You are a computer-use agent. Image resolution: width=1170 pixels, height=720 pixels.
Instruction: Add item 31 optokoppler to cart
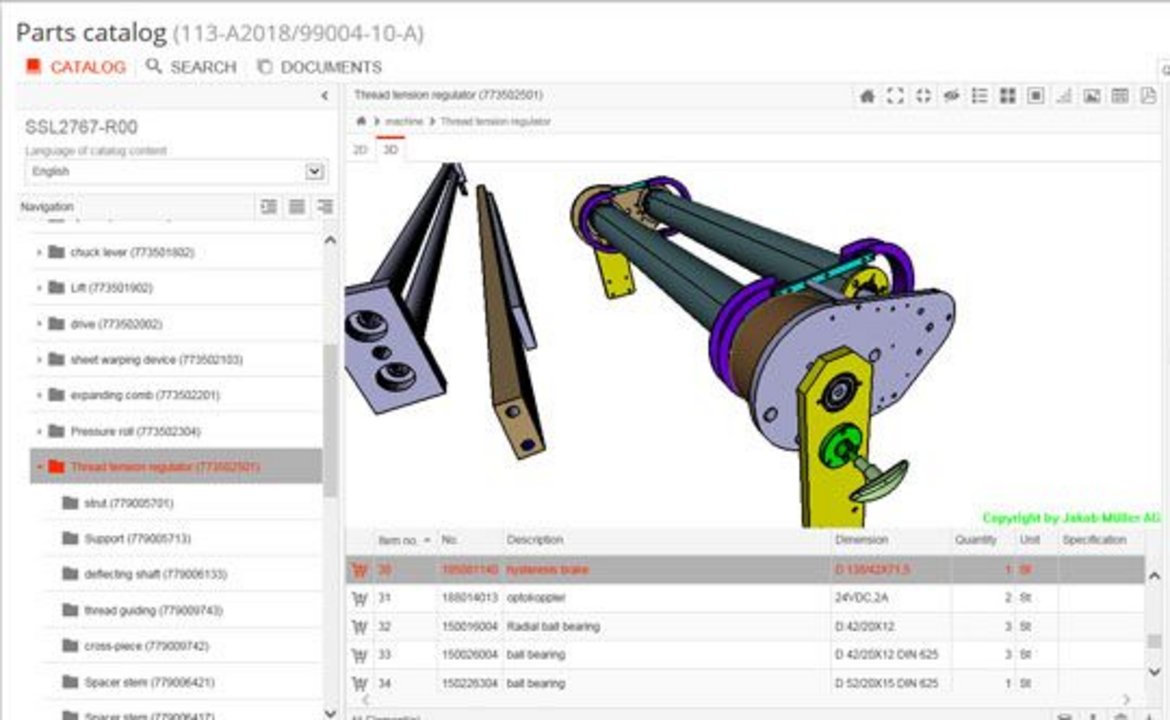click(359, 598)
